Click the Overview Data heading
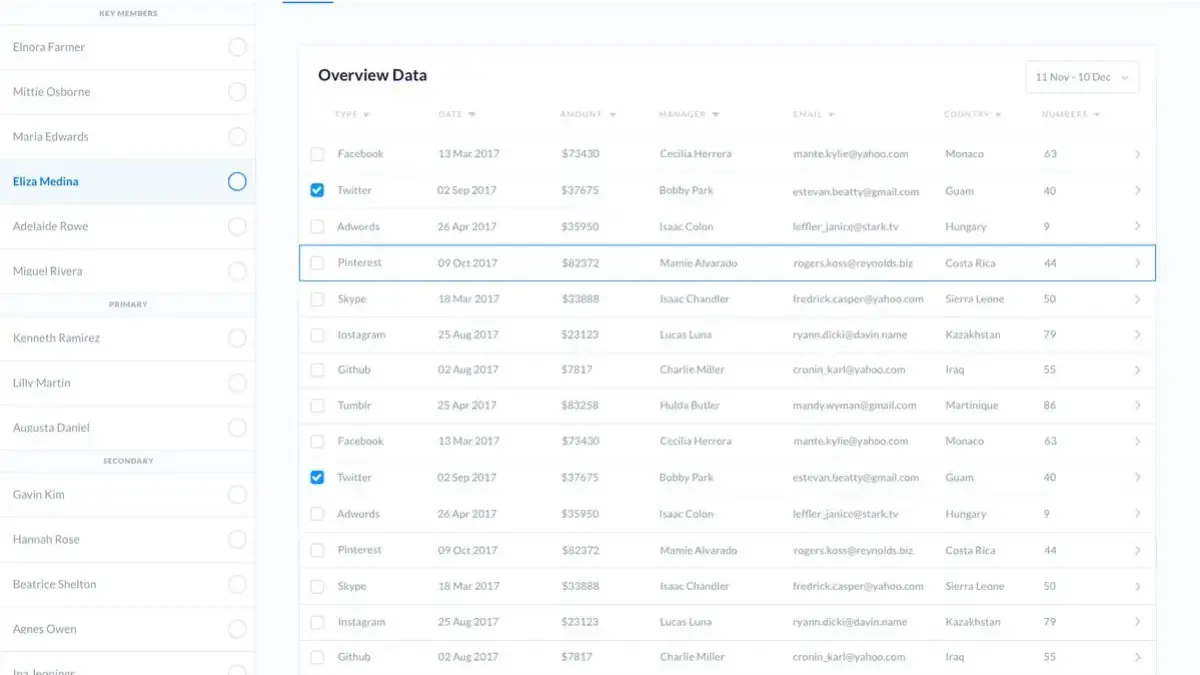 [372, 75]
